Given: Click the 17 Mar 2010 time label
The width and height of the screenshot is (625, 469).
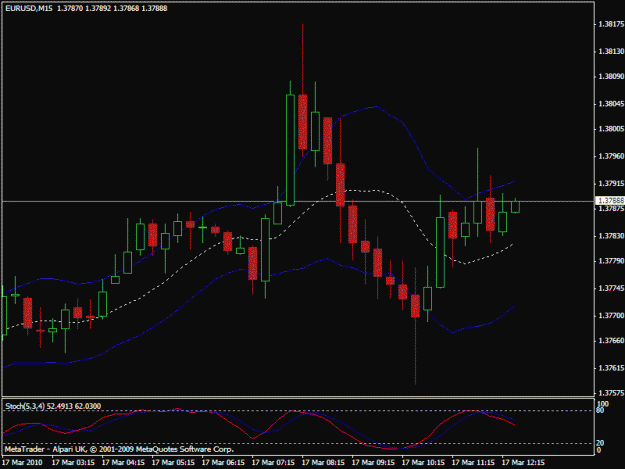Looking at the screenshot, I should pyautogui.click(x=22, y=463).
